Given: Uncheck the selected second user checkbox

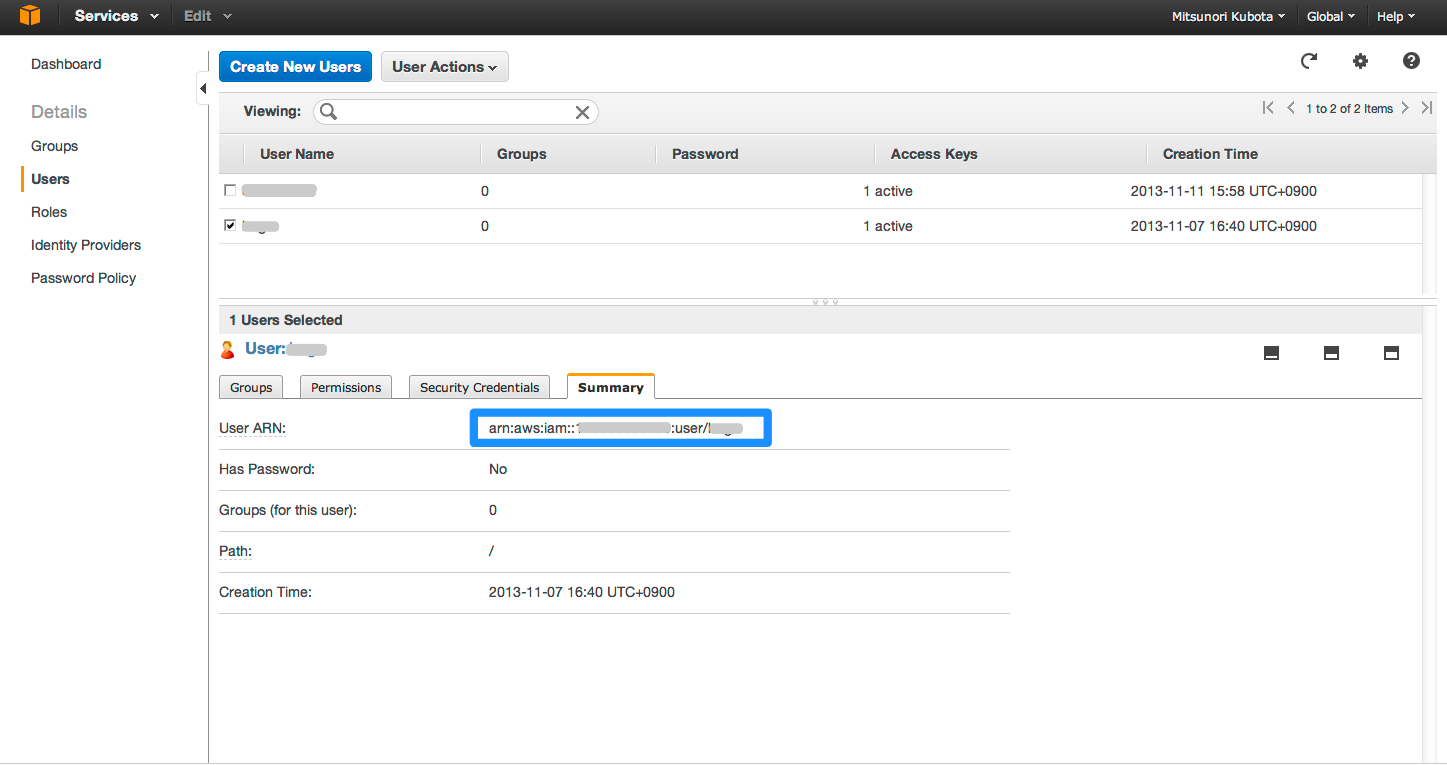Looking at the screenshot, I should tap(230, 226).
